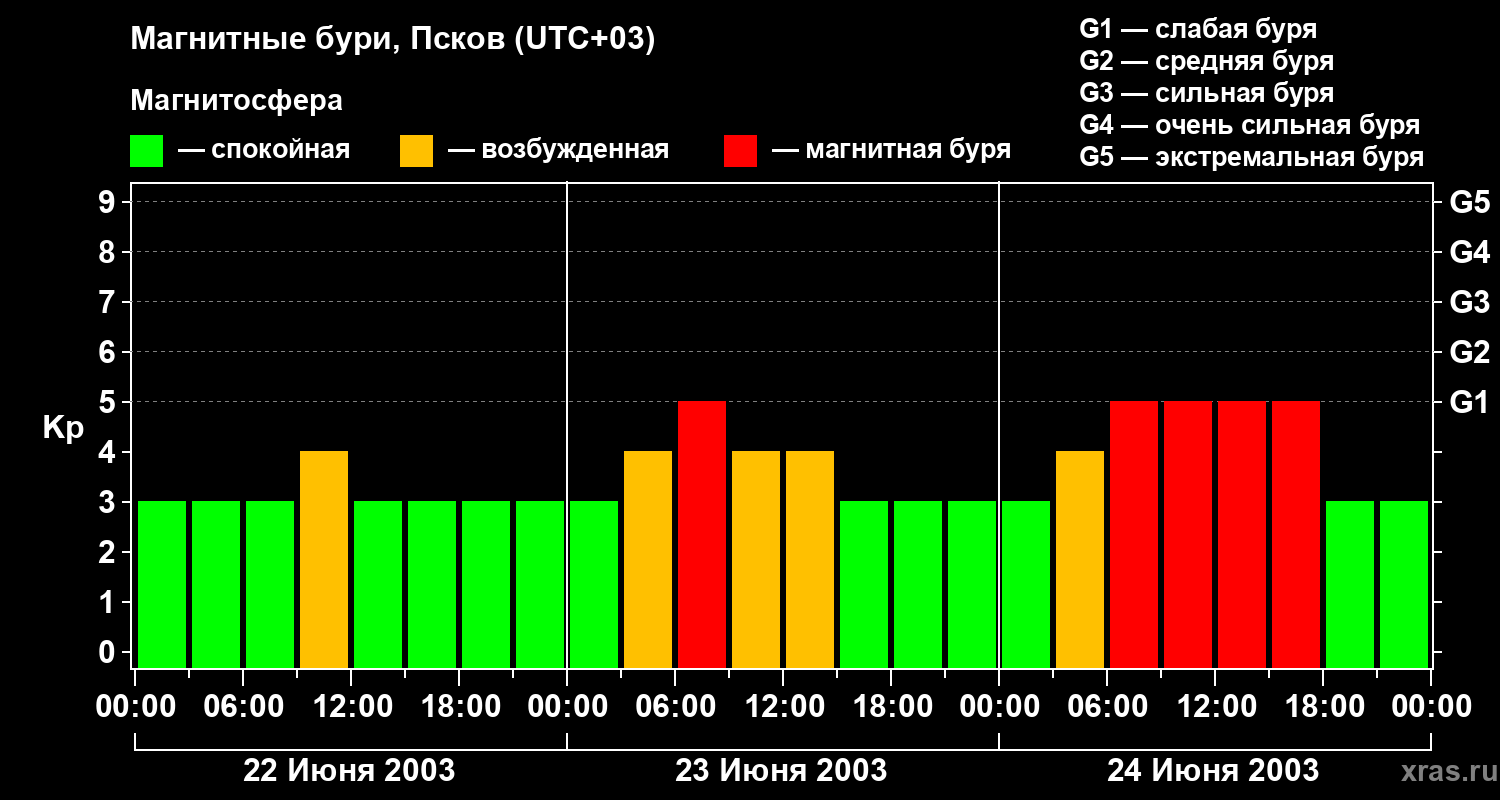This screenshot has height=800, width=1500.
Task: Click the right-axis 'G1' label beside Kp 5
Action: pyautogui.click(x=1470, y=402)
